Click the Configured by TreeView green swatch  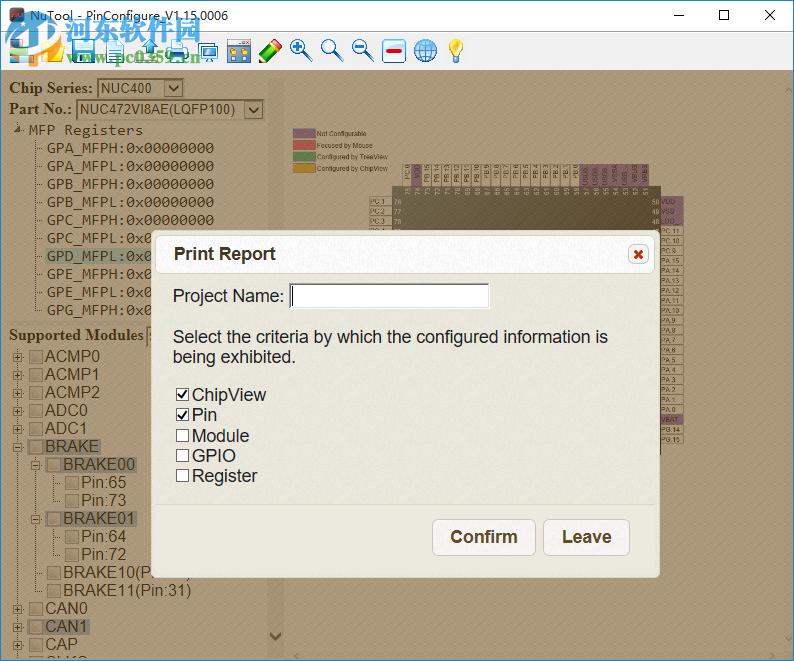pos(304,157)
